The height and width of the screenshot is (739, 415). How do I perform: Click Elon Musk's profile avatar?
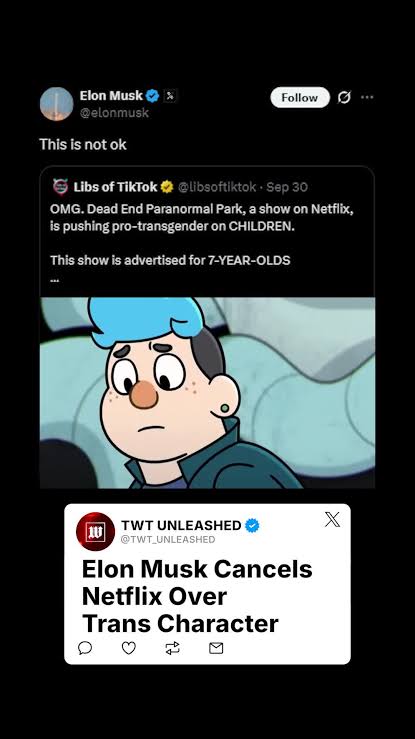[x=57, y=104]
